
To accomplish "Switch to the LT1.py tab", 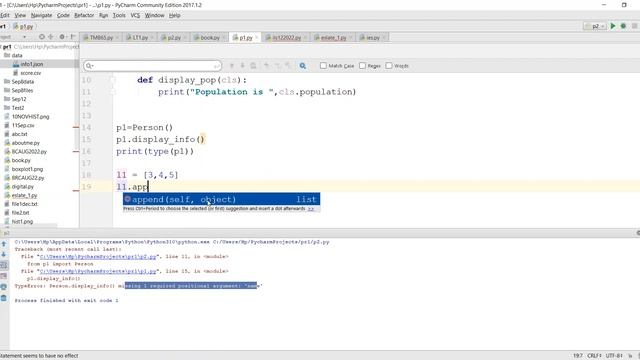I will click(140, 38).
